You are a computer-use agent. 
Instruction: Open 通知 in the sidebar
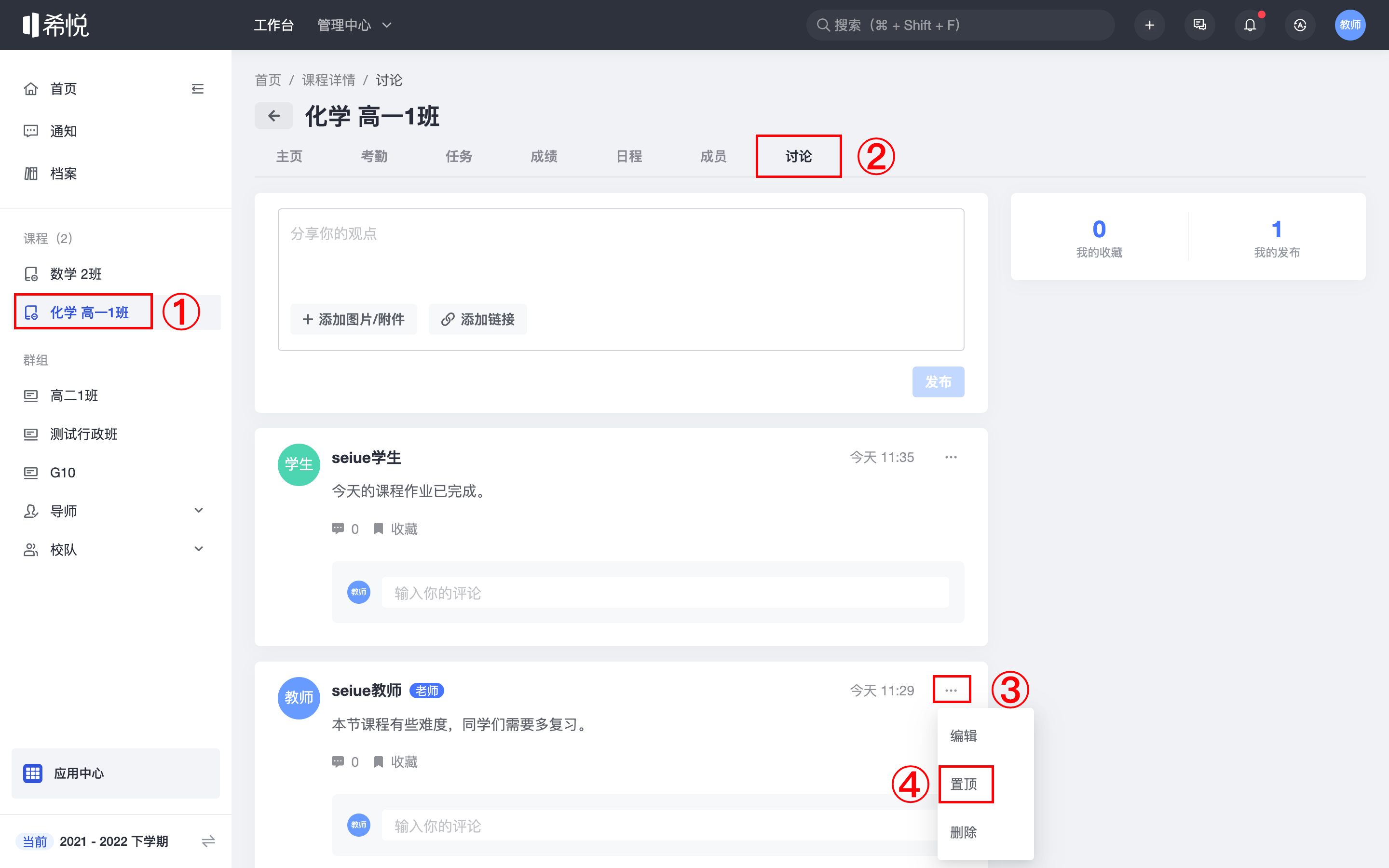pyautogui.click(x=63, y=132)
